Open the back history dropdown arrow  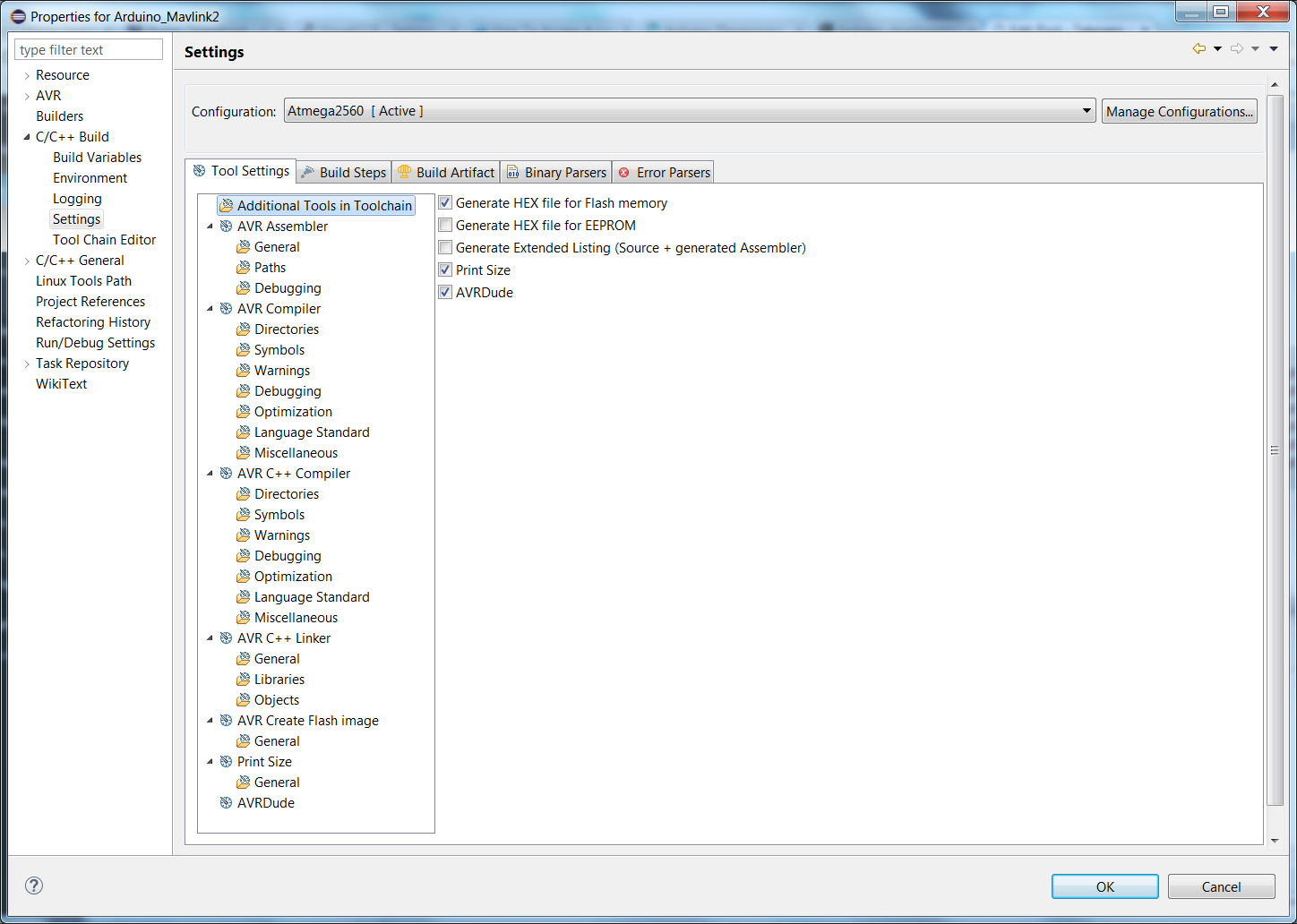(x=1217, y=49)
